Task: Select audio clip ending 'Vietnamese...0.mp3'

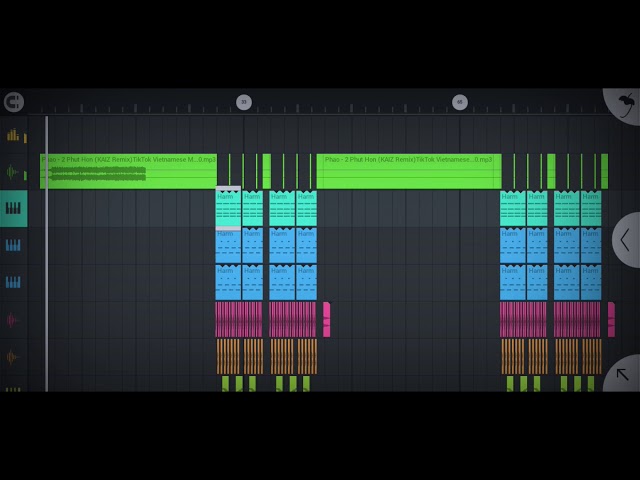Action: pyautogui.click(x=409, y=171)
